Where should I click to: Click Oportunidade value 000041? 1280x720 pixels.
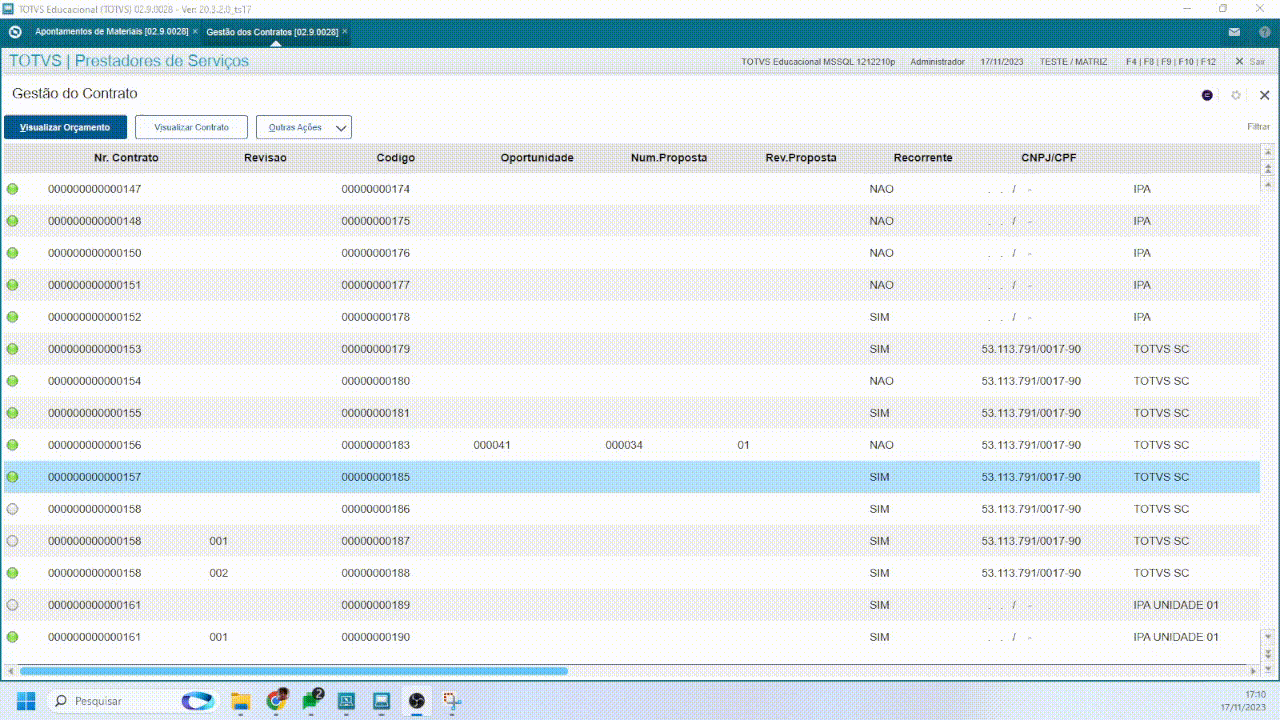tap(492, 445)
